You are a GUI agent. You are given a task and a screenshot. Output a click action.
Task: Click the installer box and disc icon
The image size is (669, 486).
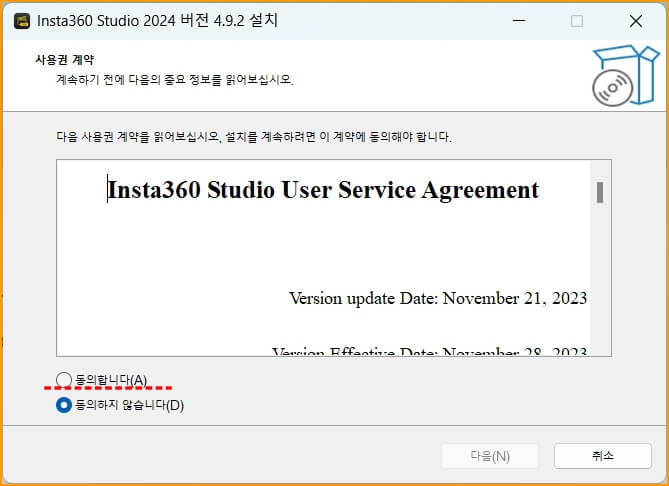pos(625,76)
